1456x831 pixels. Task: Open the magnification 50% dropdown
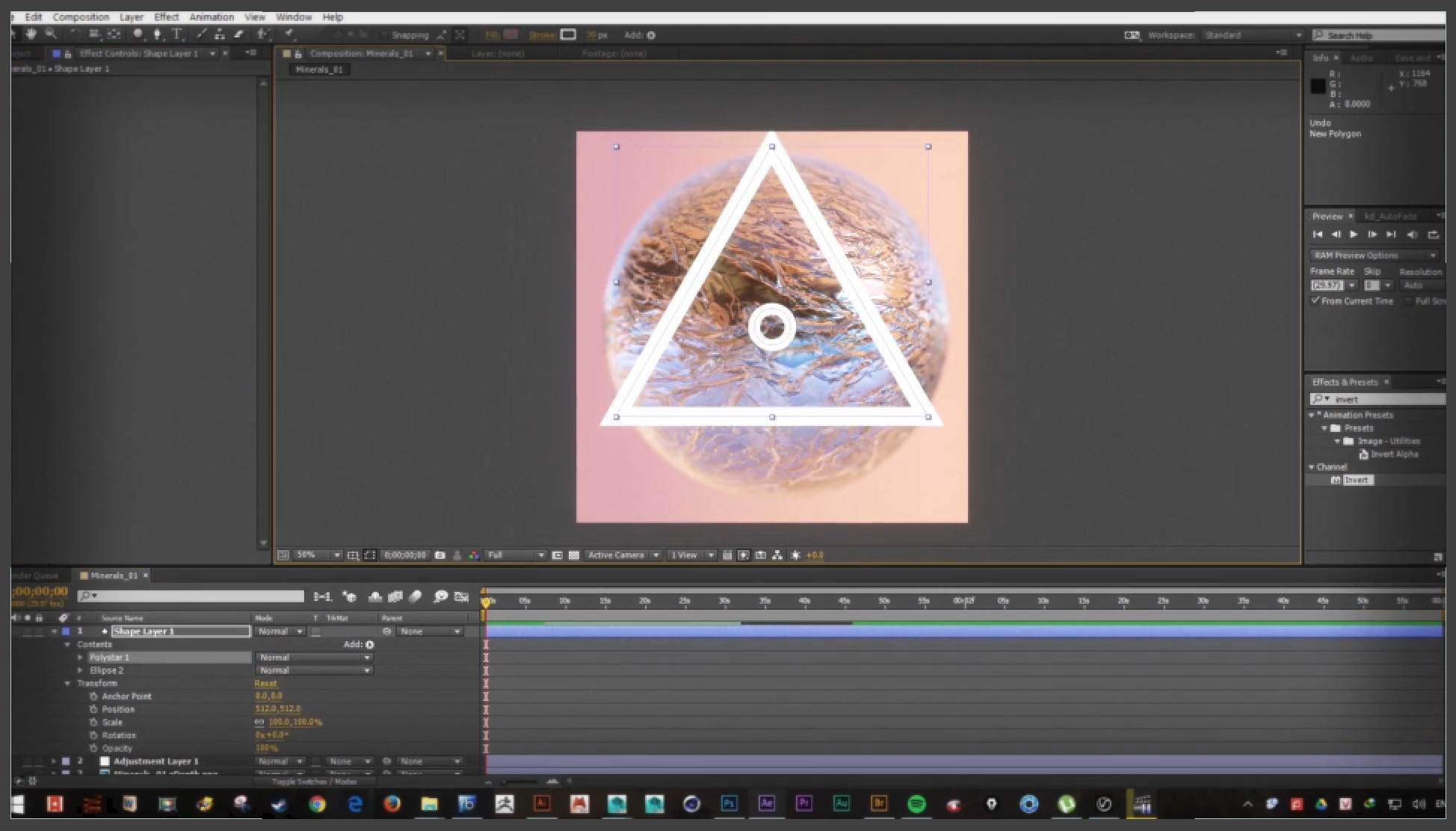coord(318,555)
